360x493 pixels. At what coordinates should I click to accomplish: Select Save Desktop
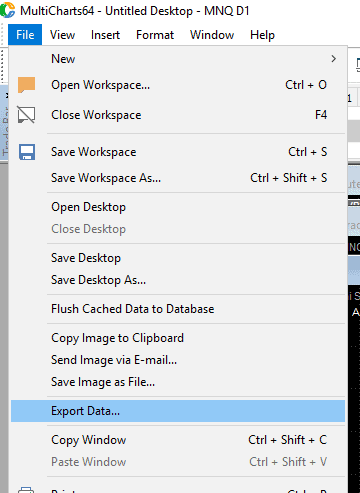(x=178, y=258)
